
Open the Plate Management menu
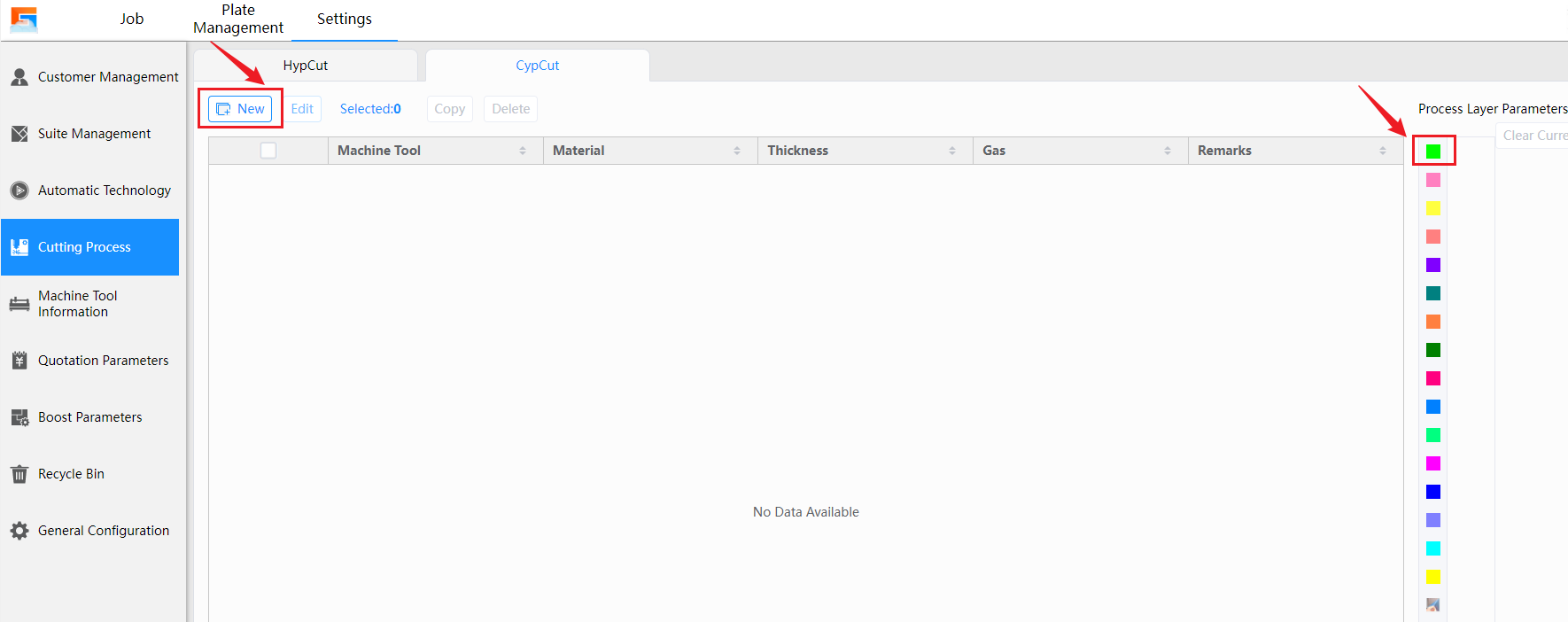238,19
